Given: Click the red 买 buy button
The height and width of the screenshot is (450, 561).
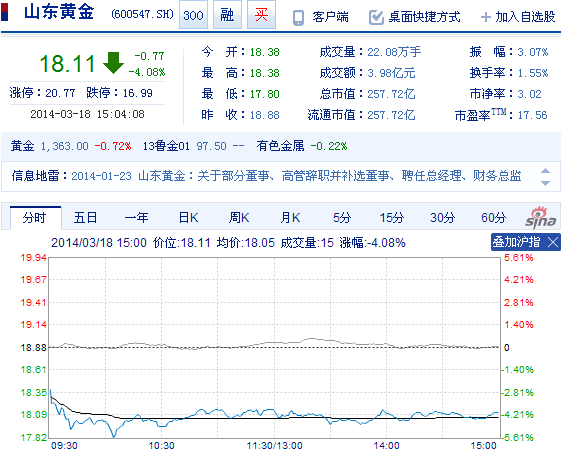Looking at the screenshot, I should 262,15.
